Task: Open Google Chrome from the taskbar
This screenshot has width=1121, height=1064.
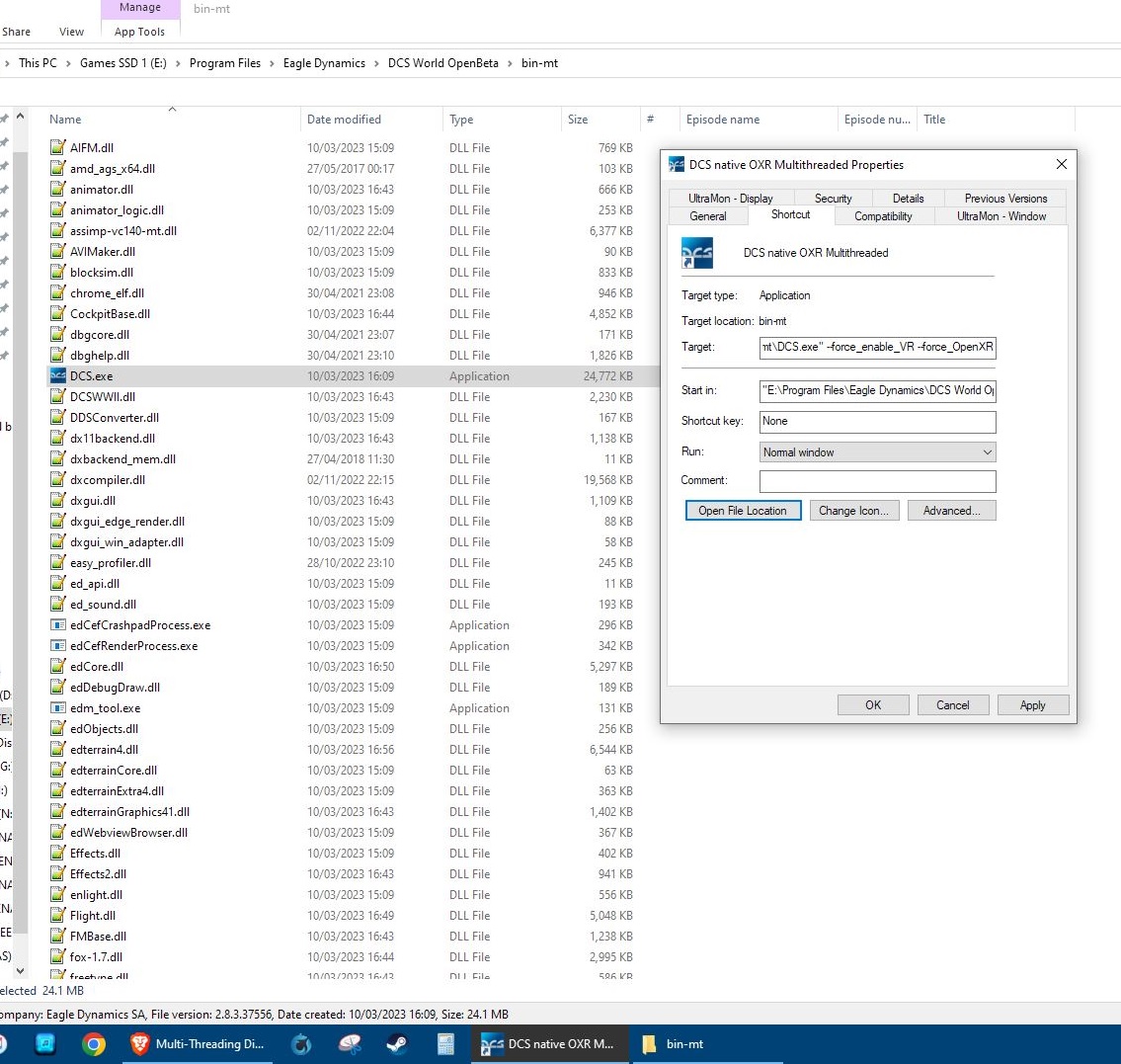Action: [x=94, y=1044]
